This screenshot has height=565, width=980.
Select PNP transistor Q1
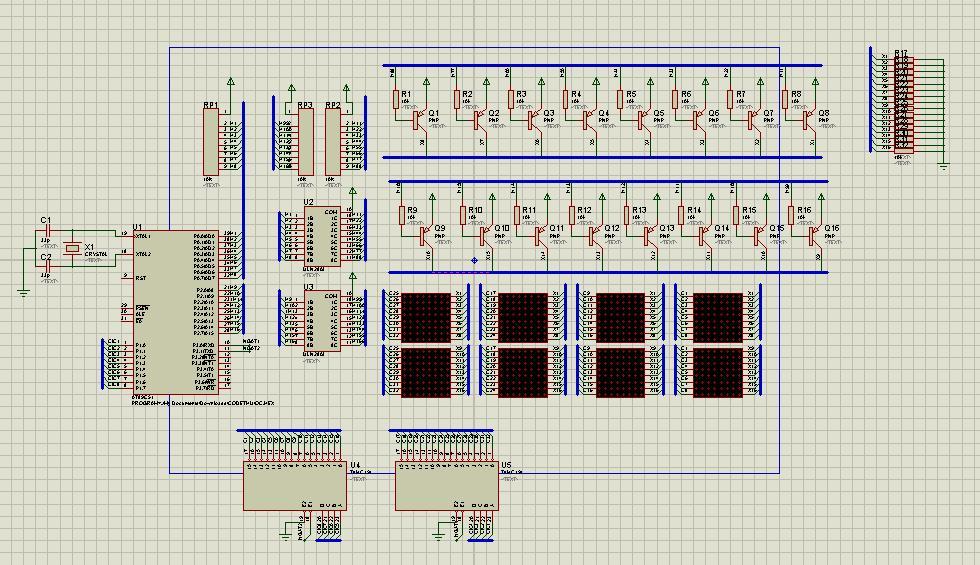click(419, 118)
